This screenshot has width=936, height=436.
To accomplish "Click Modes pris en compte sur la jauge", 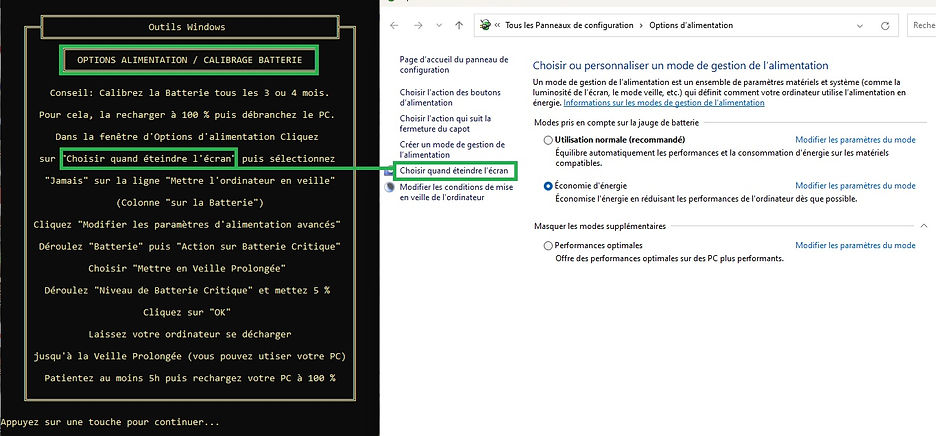I will [616, 122].
